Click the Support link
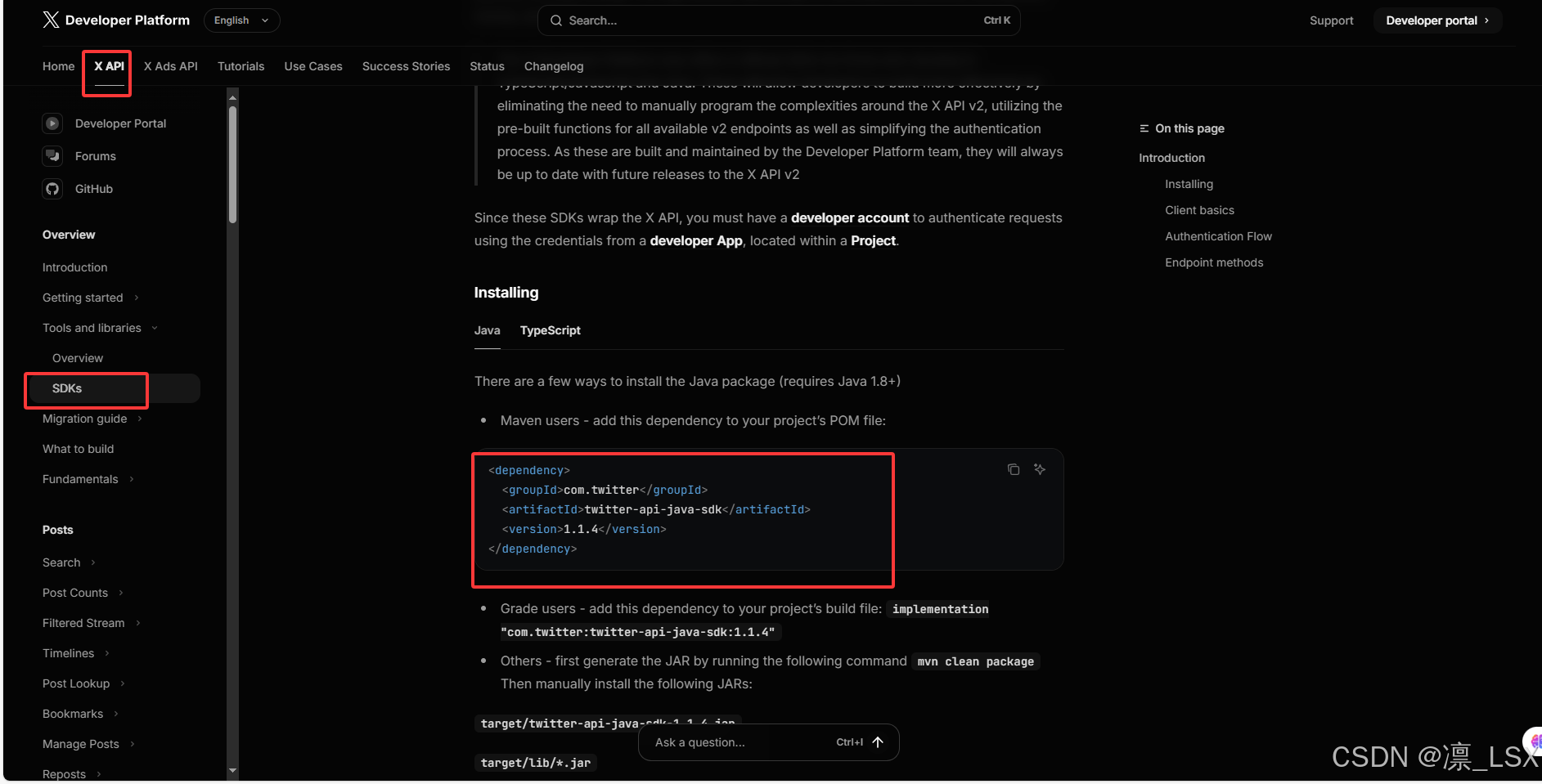1542x784 pixels. tap(1332, 20)
